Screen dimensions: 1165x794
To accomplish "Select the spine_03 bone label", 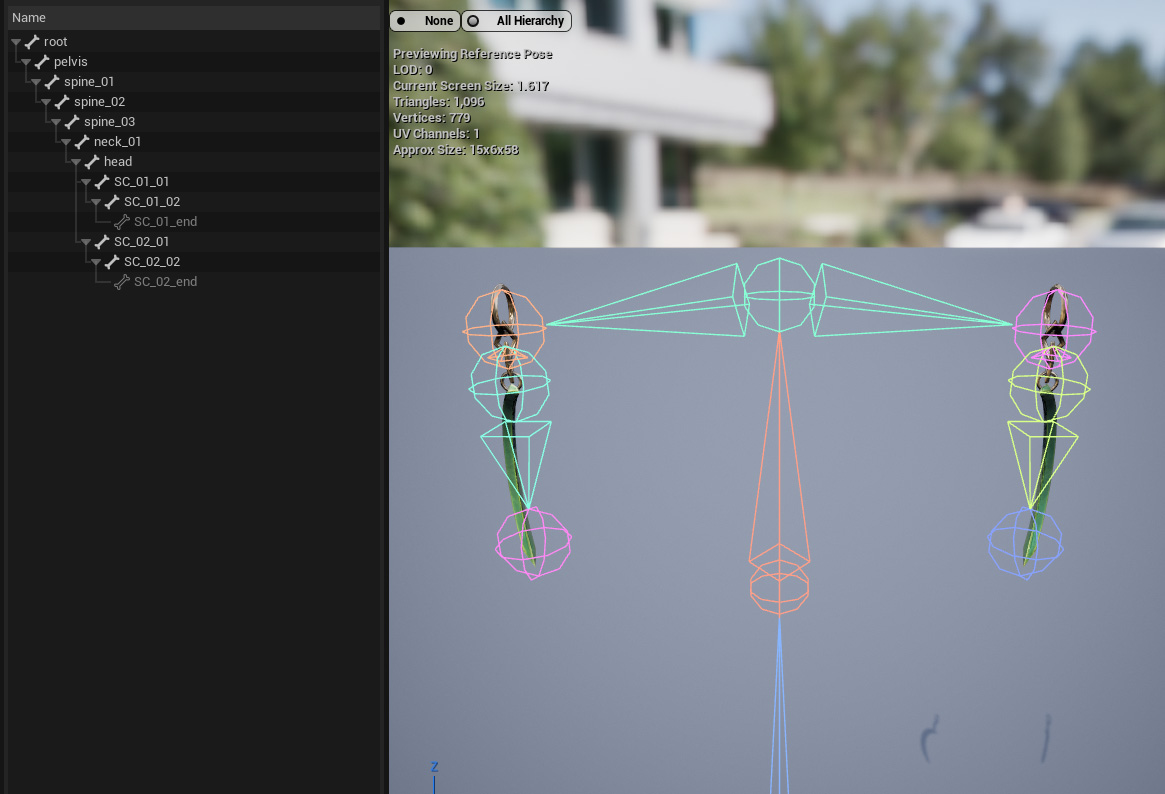I will coord(109,122).
